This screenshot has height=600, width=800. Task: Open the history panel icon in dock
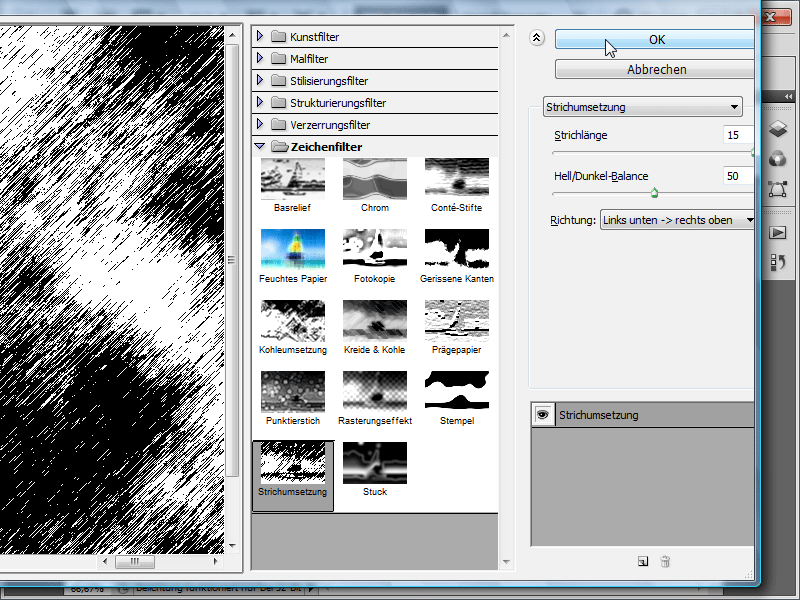click(x=778, y=262)
